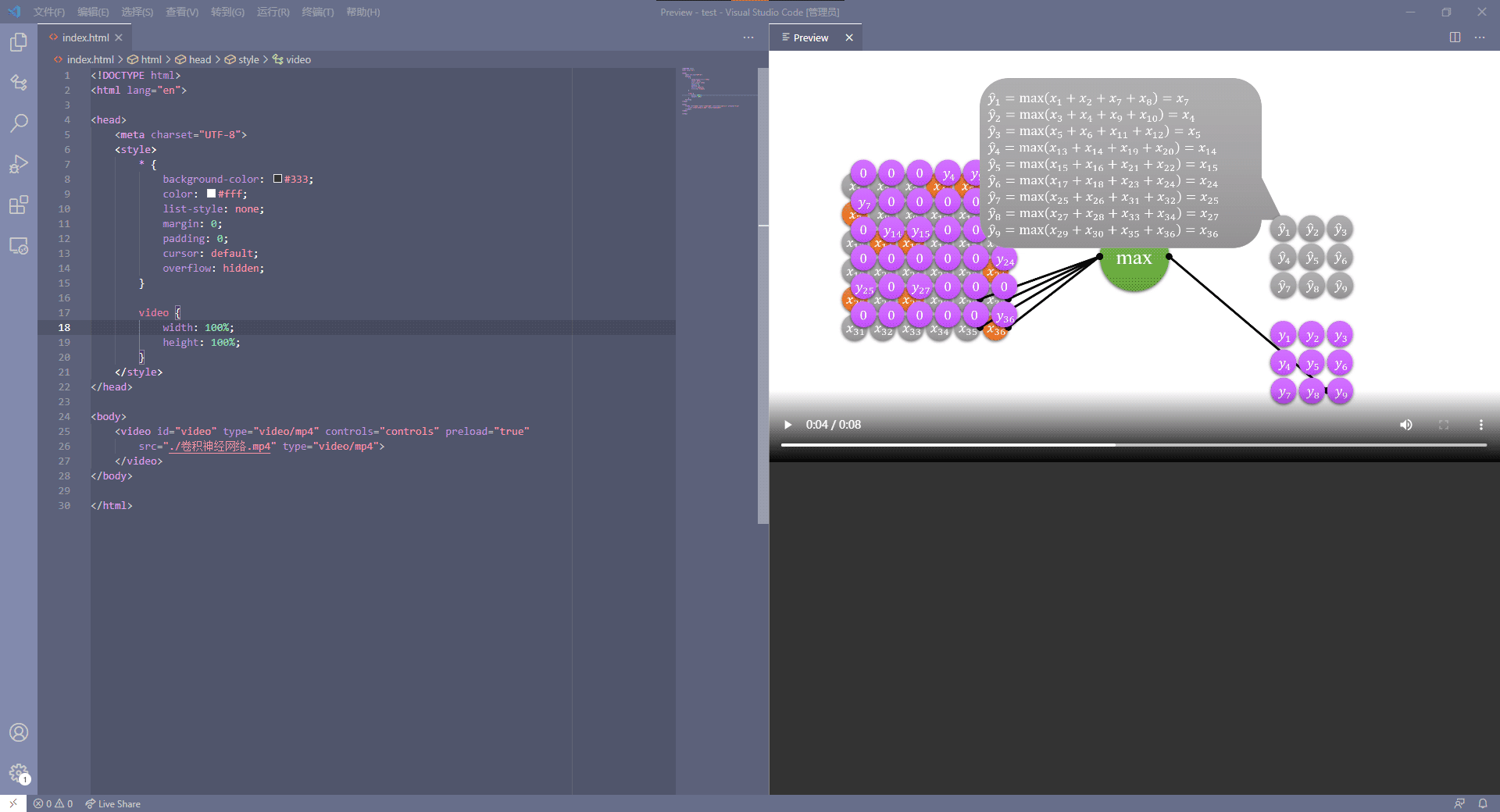This screenshot has width=1500, height=812.
Task: Click the #fff color swatch
Action: coord(211,194)
